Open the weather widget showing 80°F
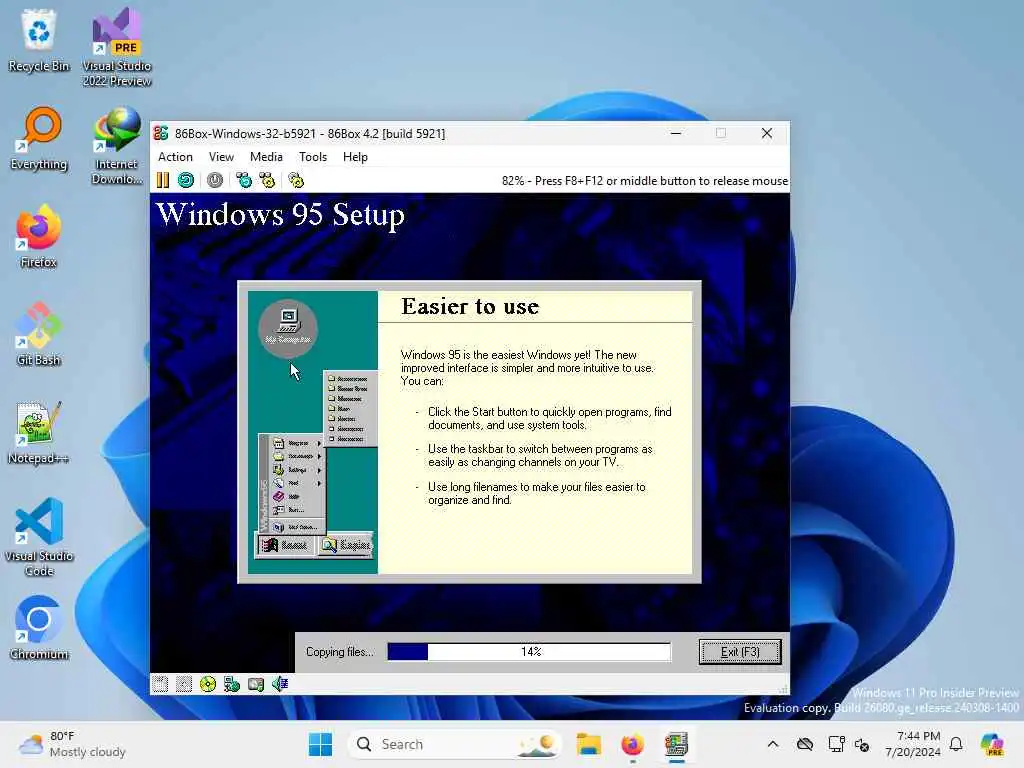The height and width of the screenshot is (768, 1024). (x=72, y=744)
